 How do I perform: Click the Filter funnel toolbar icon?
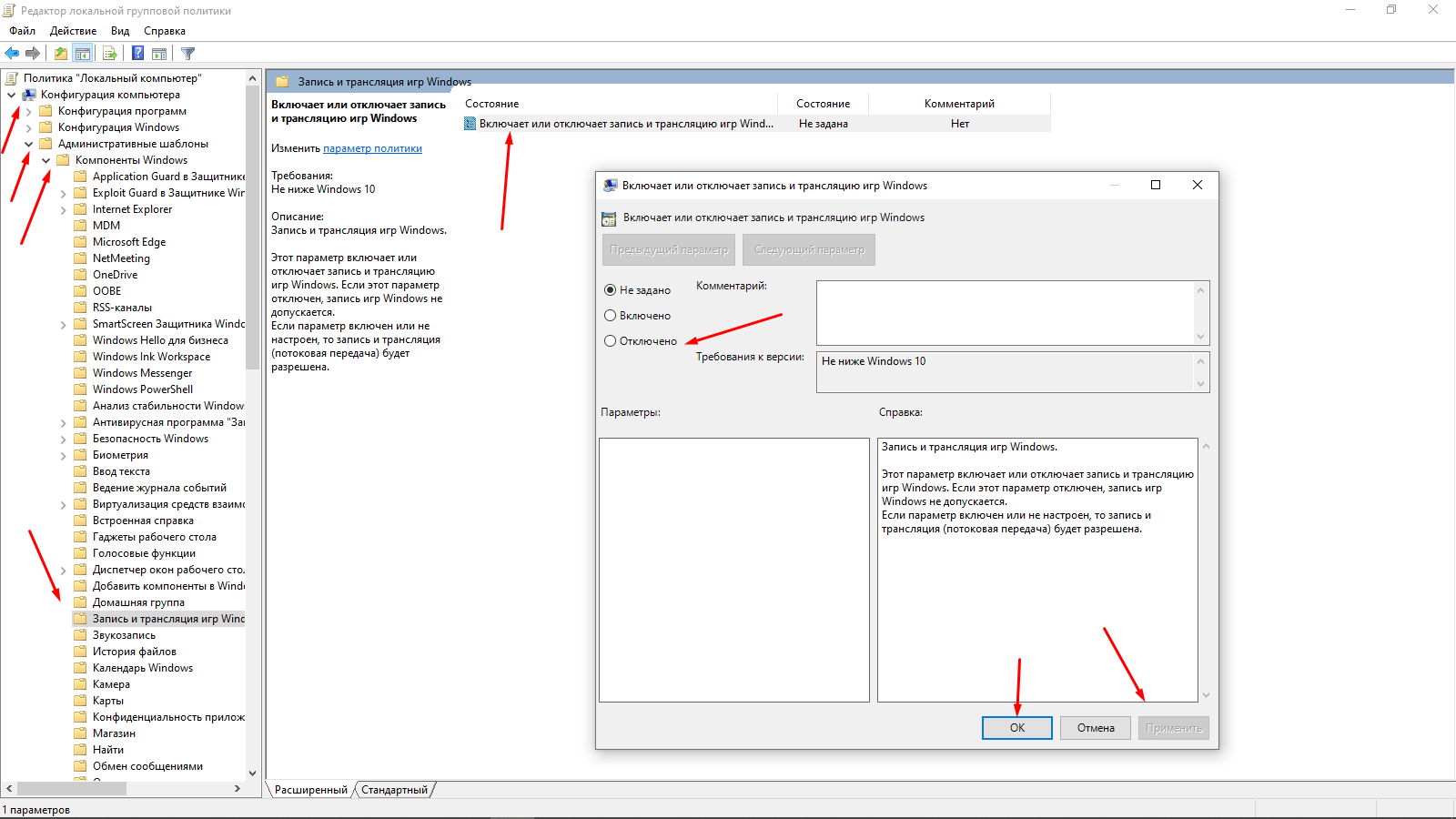tap(188, 54)
